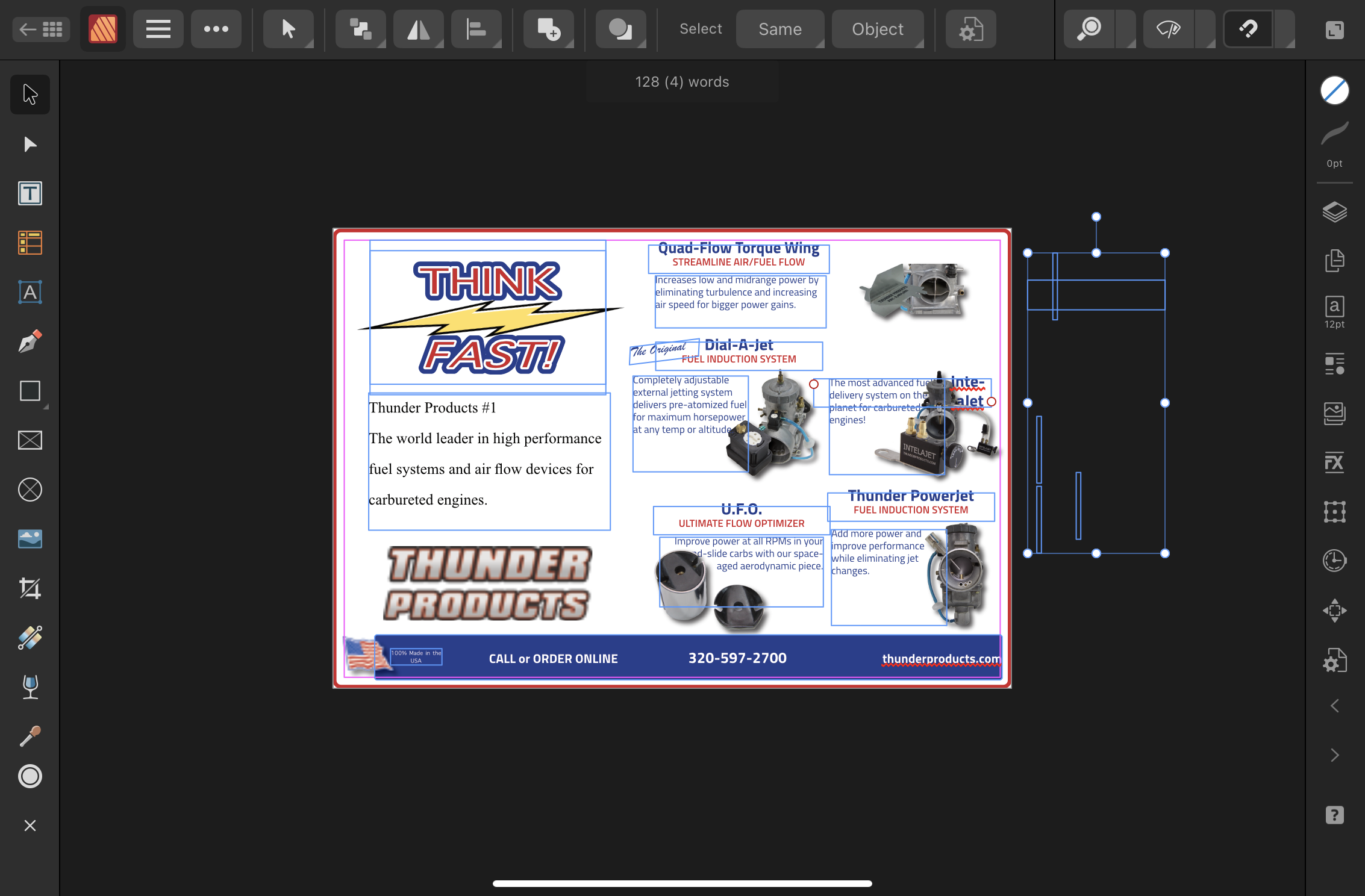The width and height of the screenshot is (1365, 896).
Task: Open the document preflight gear studio
Action: (1335, 661)
